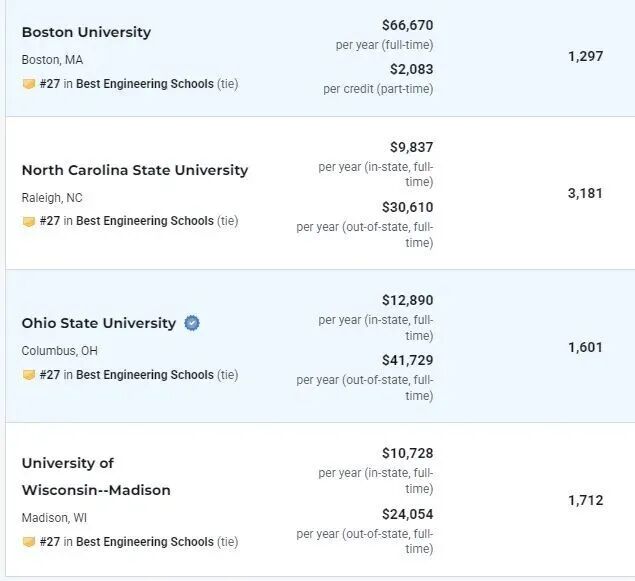Click the enrollment figure 3,181
Image resolution: width=635 pixels, height=581 pixels.
coord(585,194)
